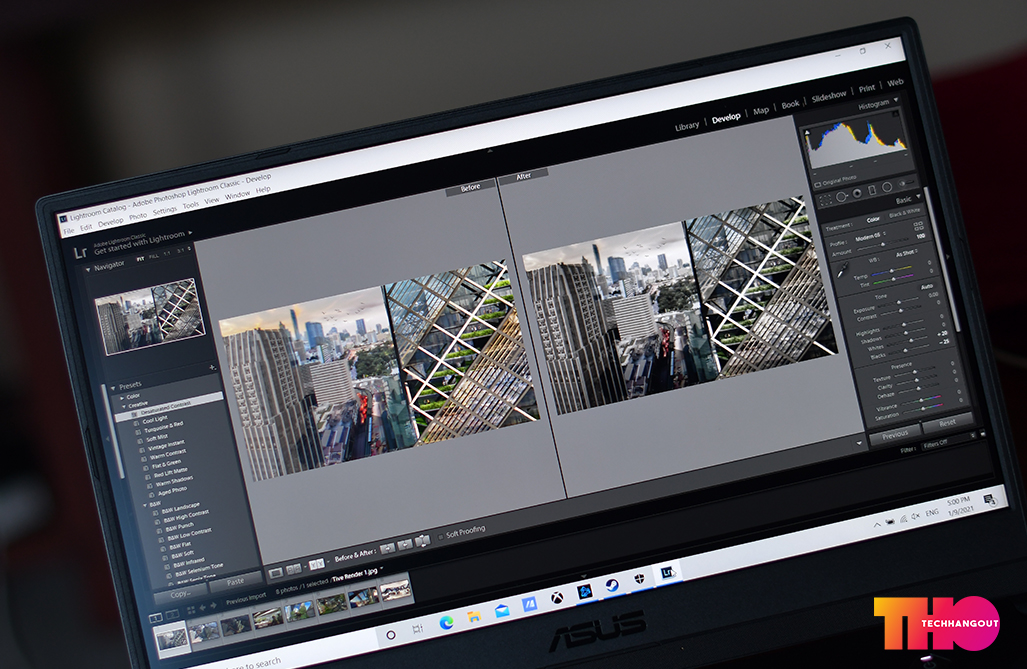
Task: Click the Reset button
Action: pyautogui.click(x=947, y=423)
